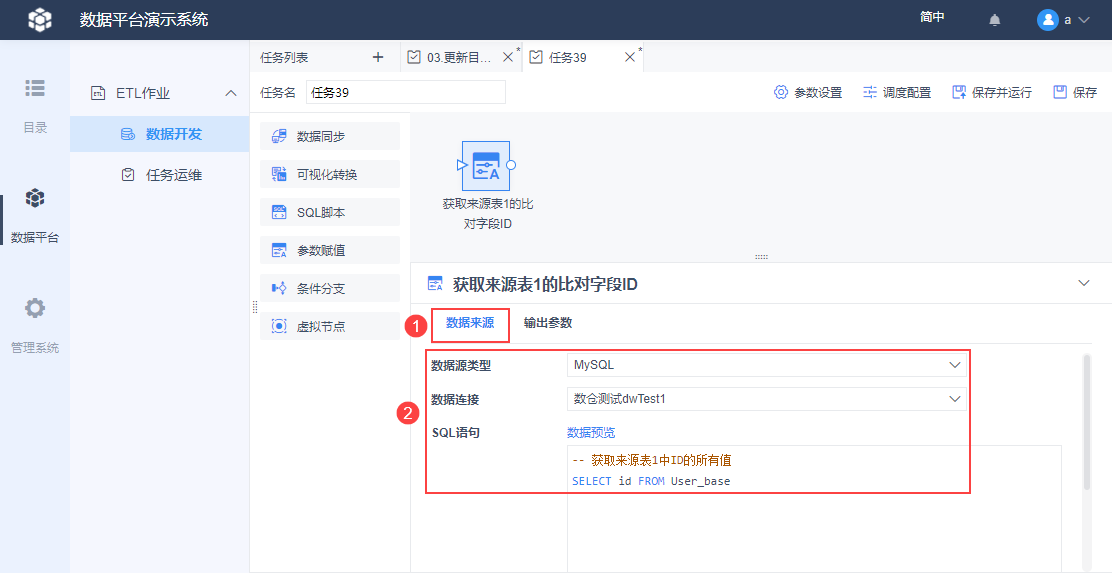This screenshot has width=1112, height=573.
Task: Click the 条件分支 component label
Action: click(x=321, y=289)
